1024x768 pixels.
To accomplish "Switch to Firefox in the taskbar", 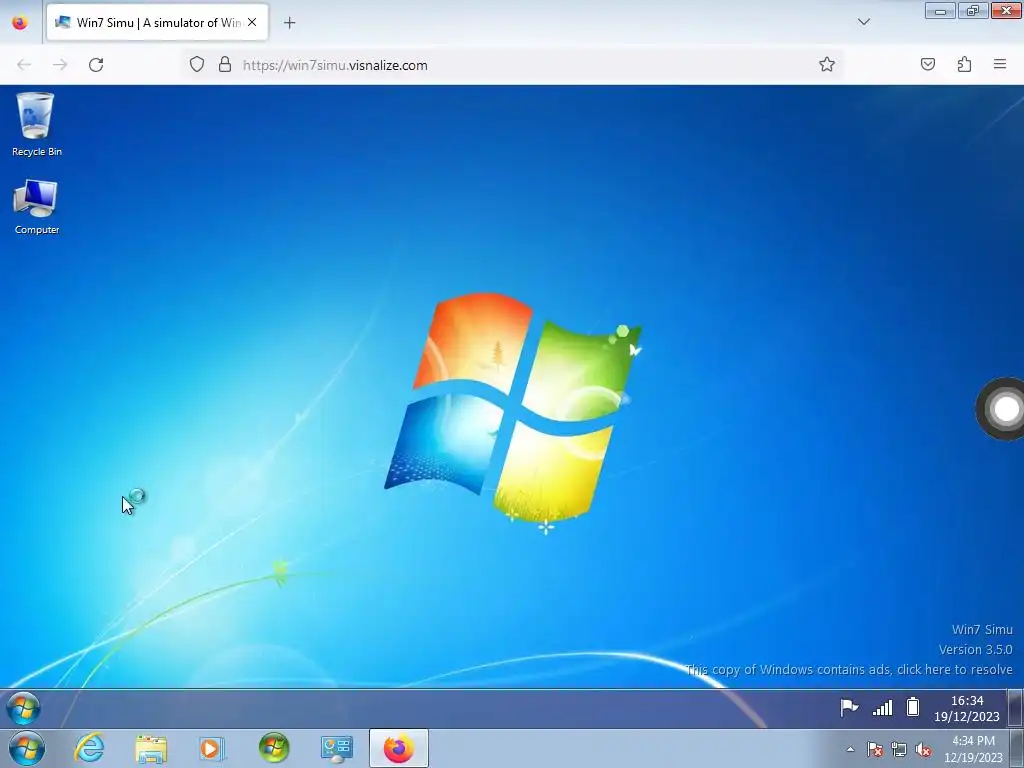I will [398, 748].
